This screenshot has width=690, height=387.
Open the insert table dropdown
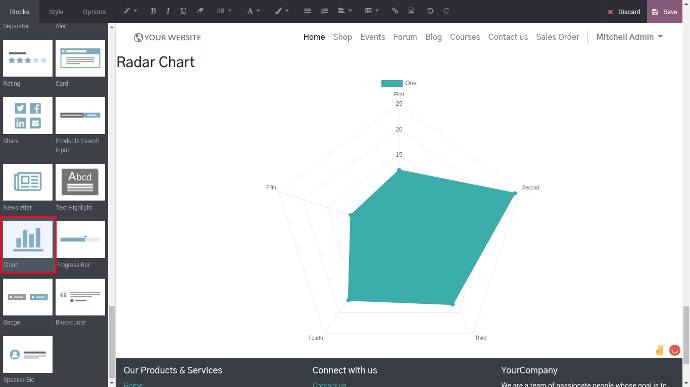(371, 11)
